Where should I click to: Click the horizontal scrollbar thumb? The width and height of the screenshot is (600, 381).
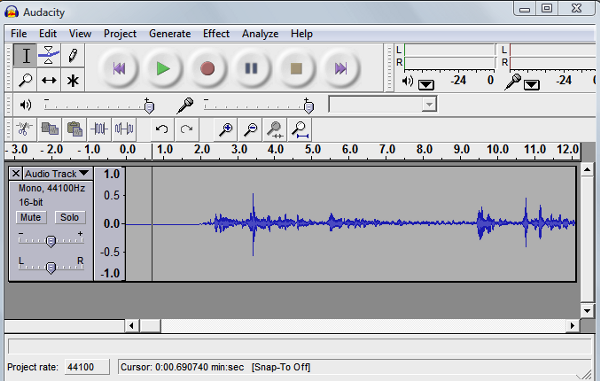pos(150,326)
